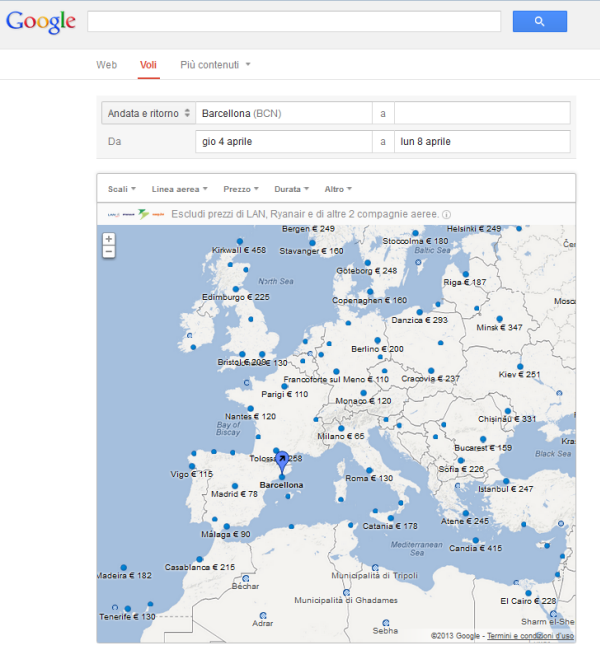Zoom out the map with minus button

click(109, 251)
